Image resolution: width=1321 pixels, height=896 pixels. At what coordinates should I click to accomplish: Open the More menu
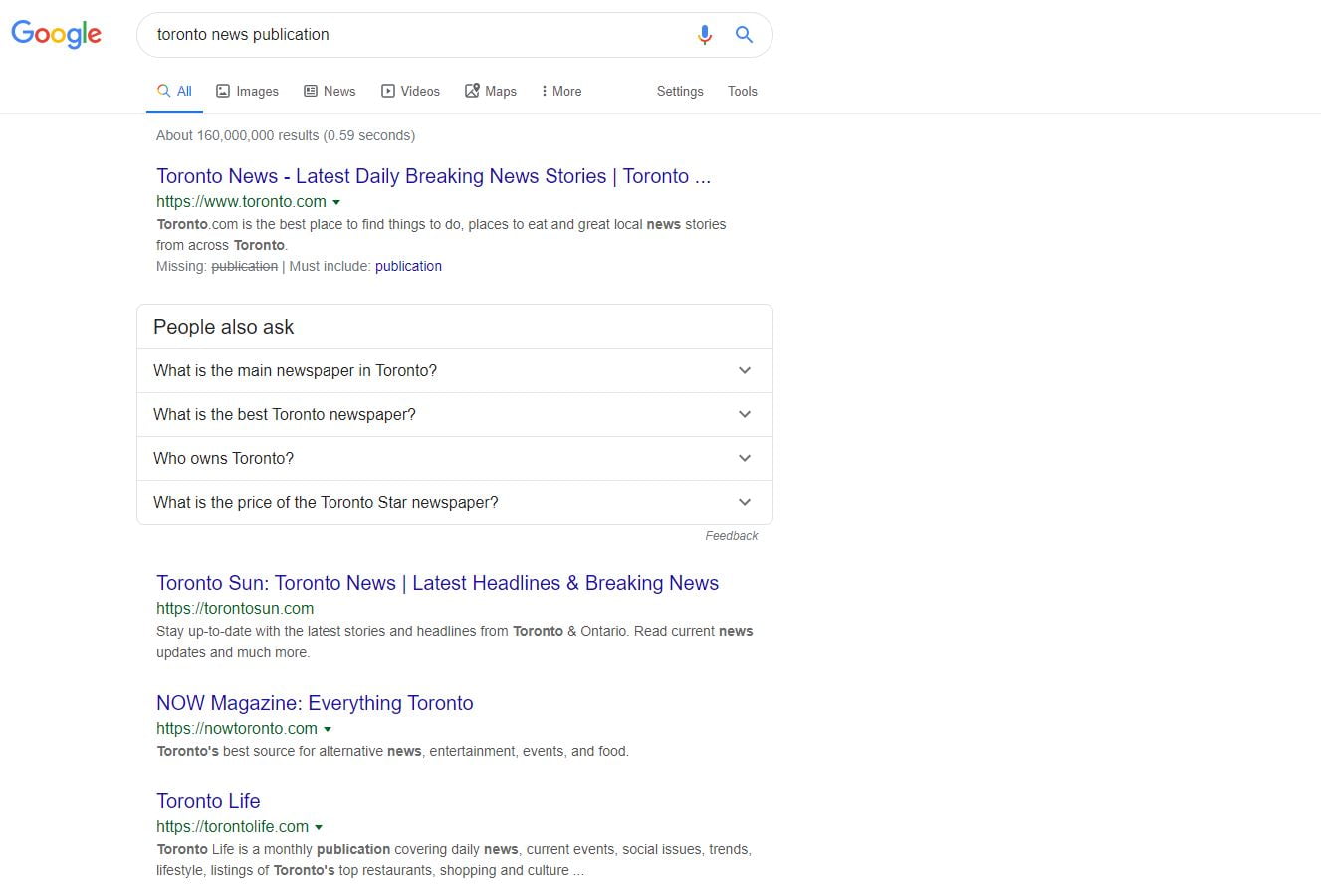tap(561, 91)
